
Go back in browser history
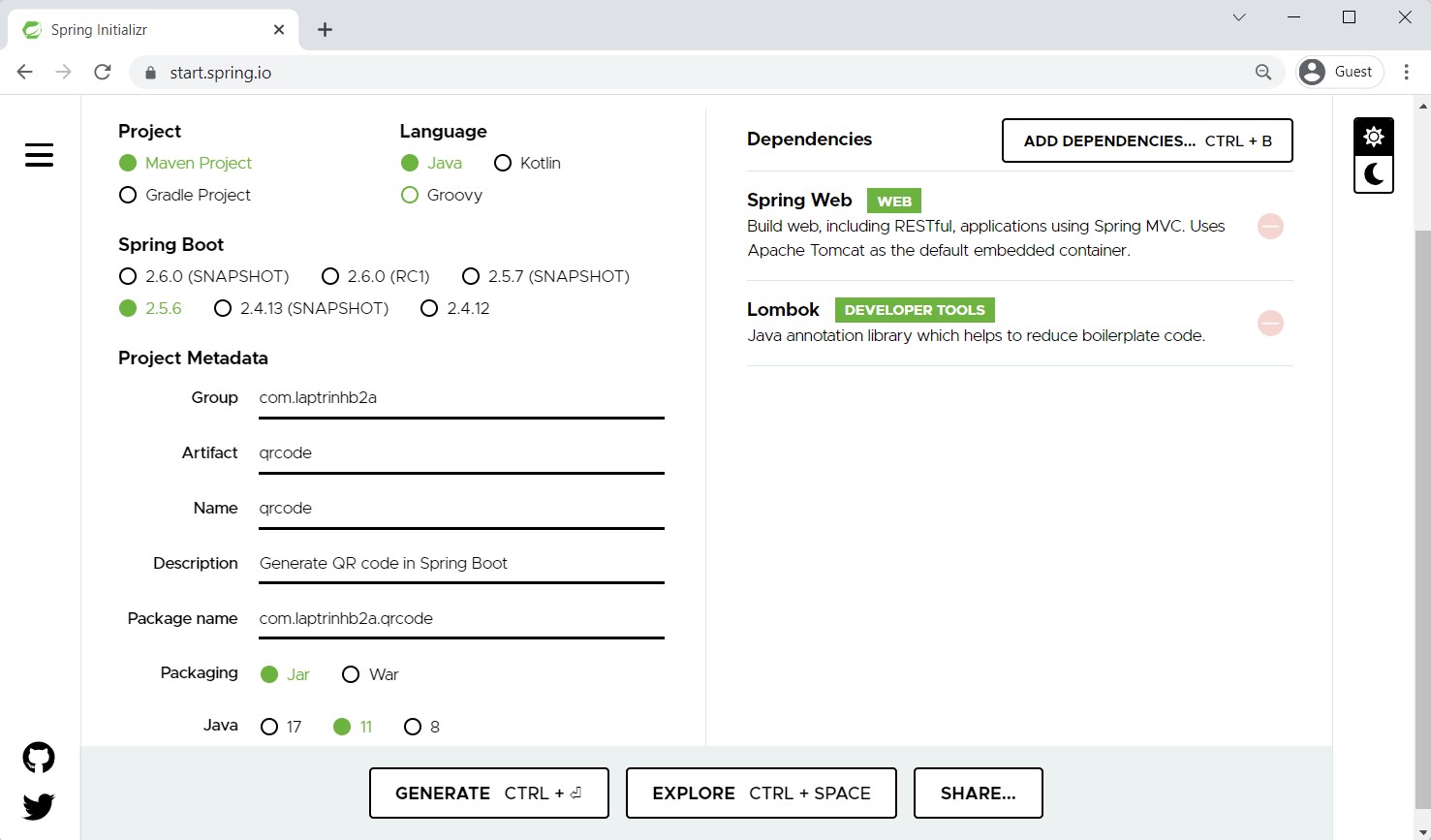[x=25, y=72]
